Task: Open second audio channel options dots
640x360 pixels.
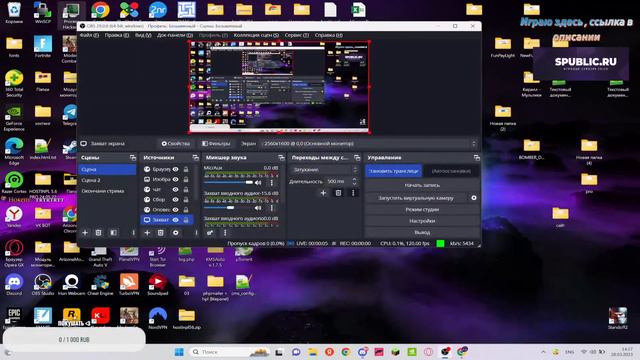Action: [272, 208]
